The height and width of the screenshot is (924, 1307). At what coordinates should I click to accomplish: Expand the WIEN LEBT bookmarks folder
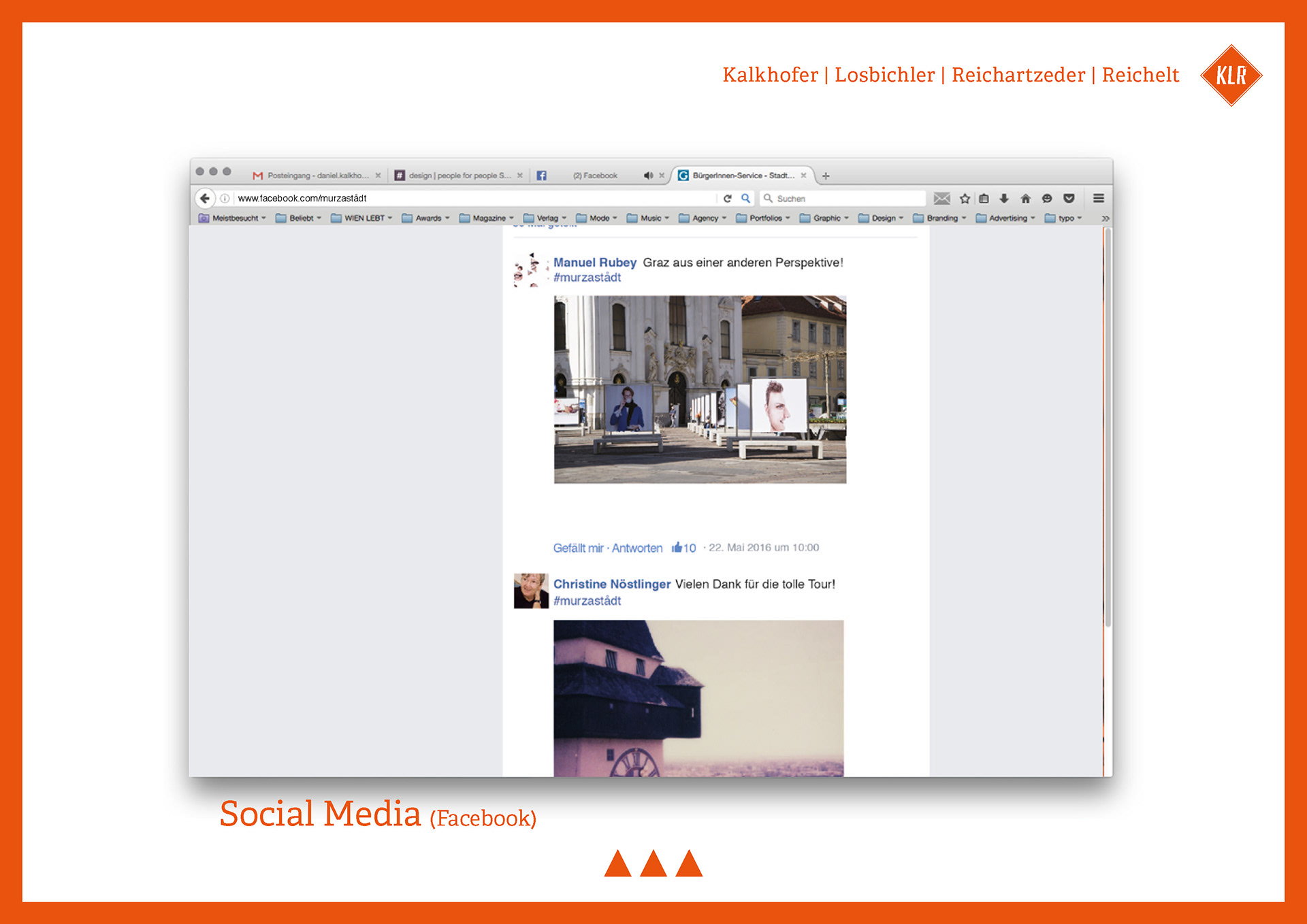pyautogui.click(x=361, y=218)
